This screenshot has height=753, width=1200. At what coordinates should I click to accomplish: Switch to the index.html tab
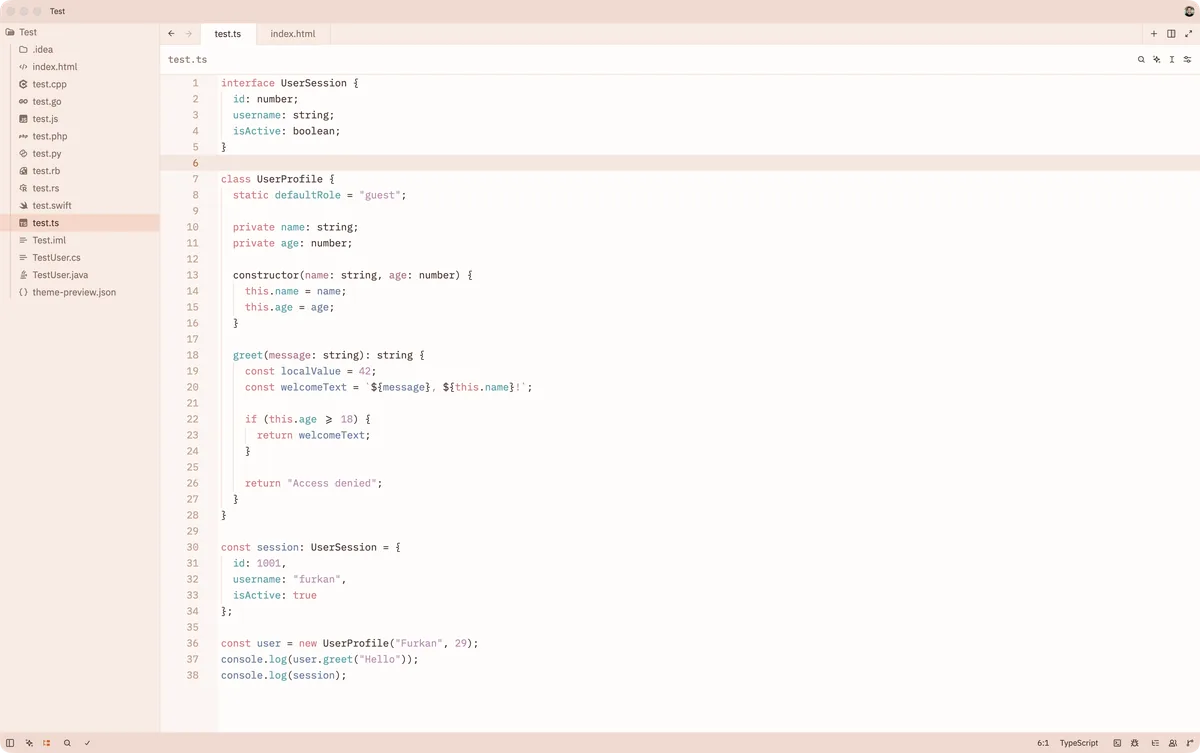point(293,33)
